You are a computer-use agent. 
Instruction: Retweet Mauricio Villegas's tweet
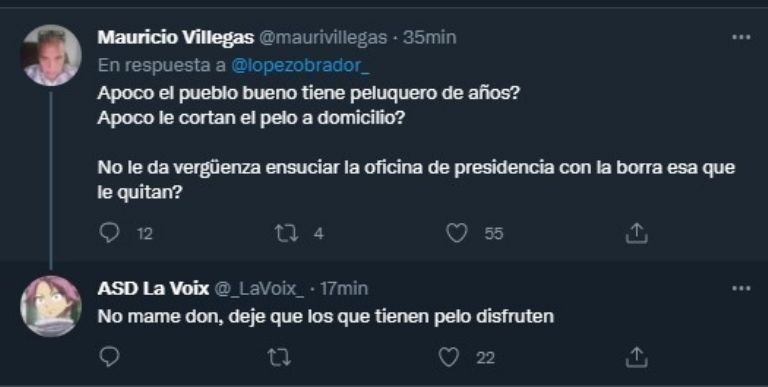click(286, 234)
